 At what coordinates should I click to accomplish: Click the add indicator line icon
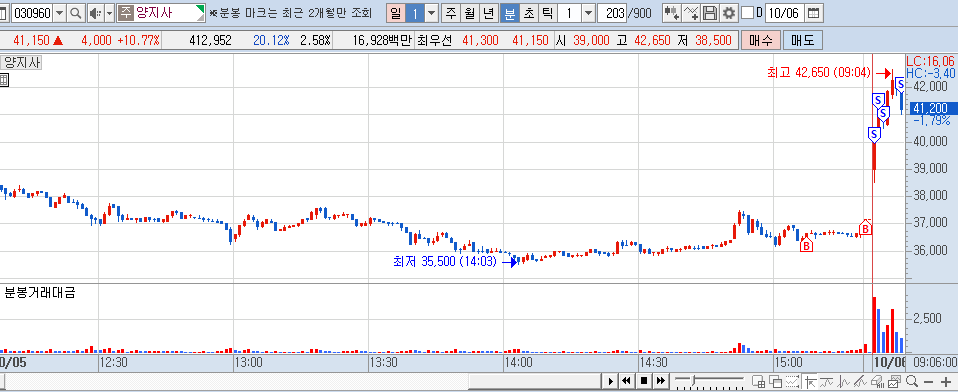point(691,12)
